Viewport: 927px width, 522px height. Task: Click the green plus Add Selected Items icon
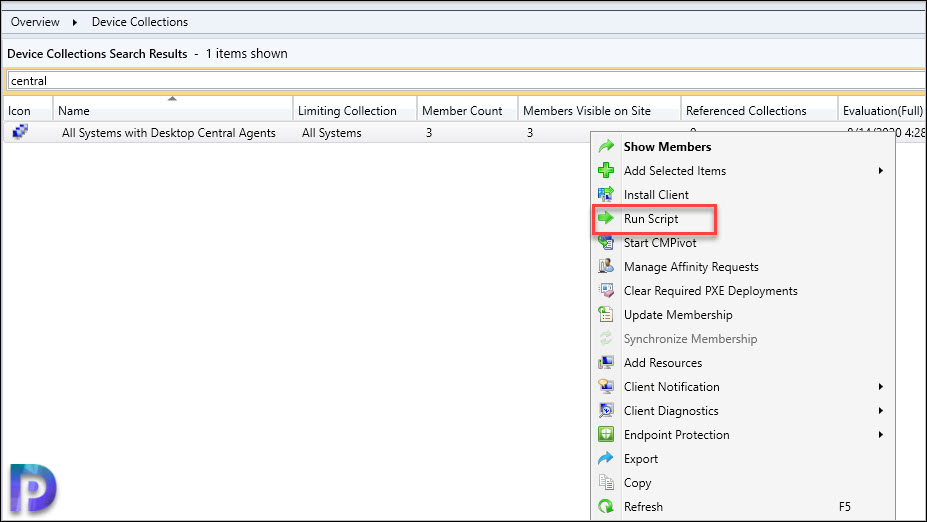pyautogui.click(x=606, y=171)
